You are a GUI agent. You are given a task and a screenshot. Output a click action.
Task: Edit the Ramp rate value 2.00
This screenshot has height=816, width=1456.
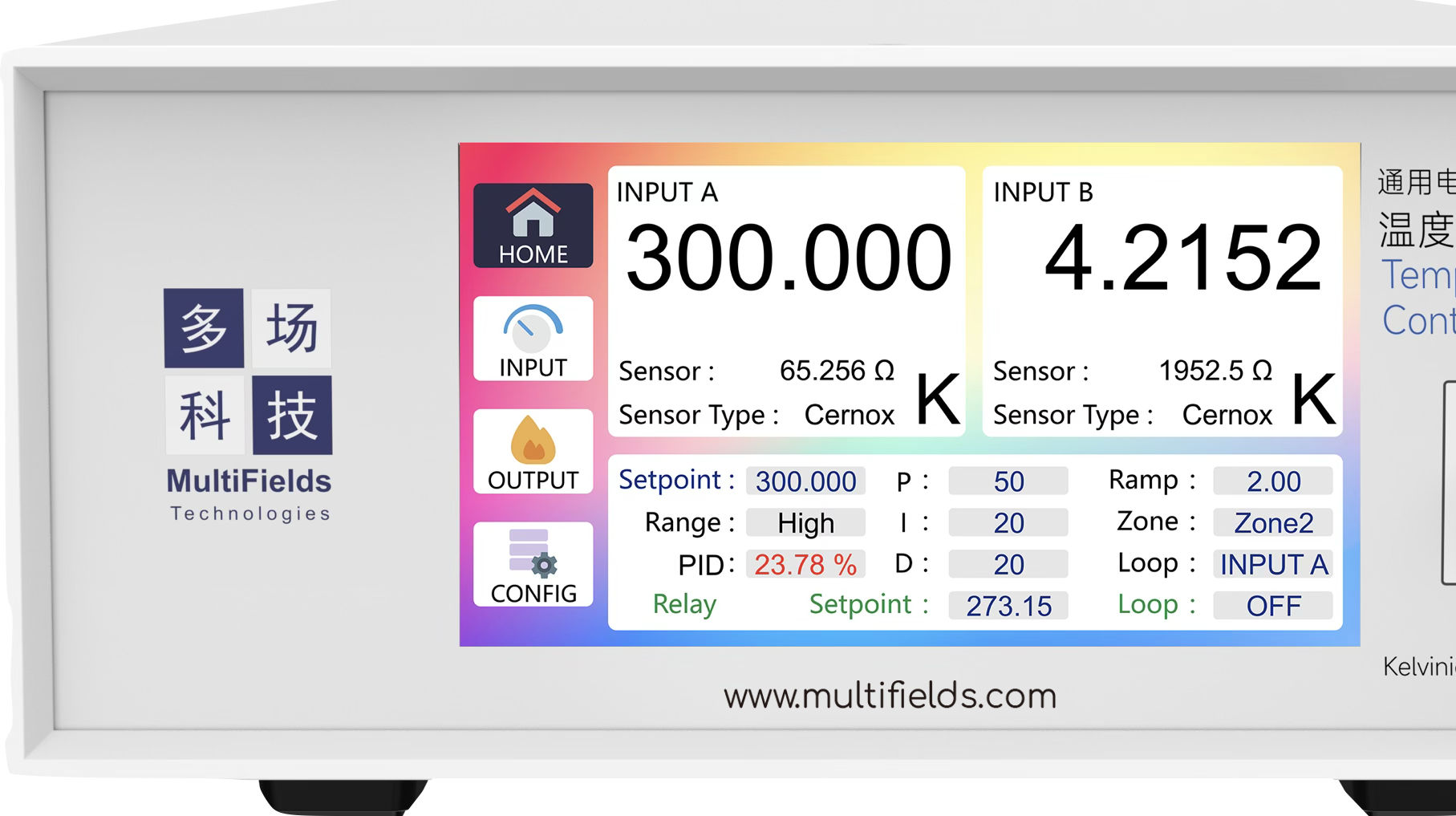[1272, 481]
